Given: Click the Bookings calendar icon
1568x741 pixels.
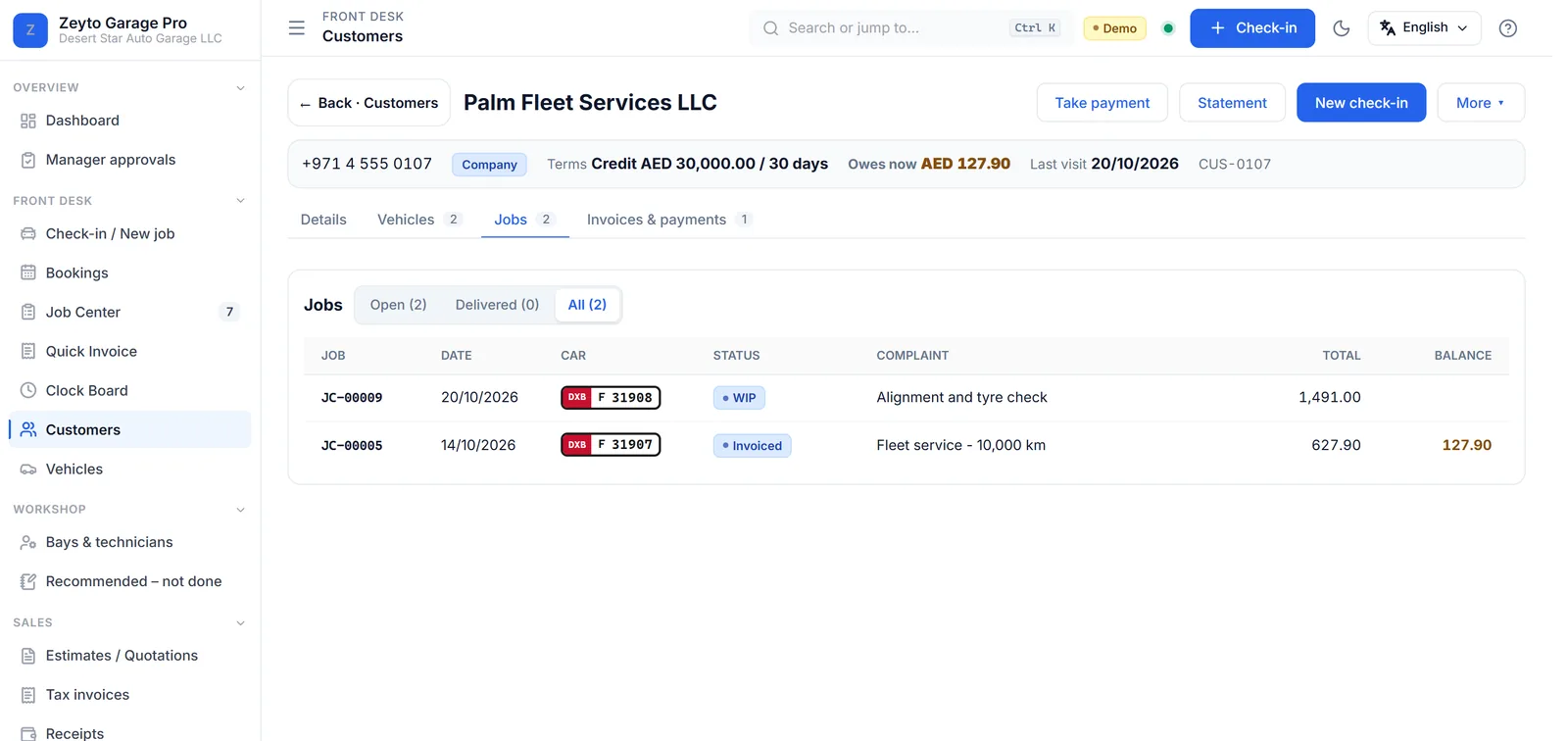Looking at the screenshot, I should tap(28, 273).
